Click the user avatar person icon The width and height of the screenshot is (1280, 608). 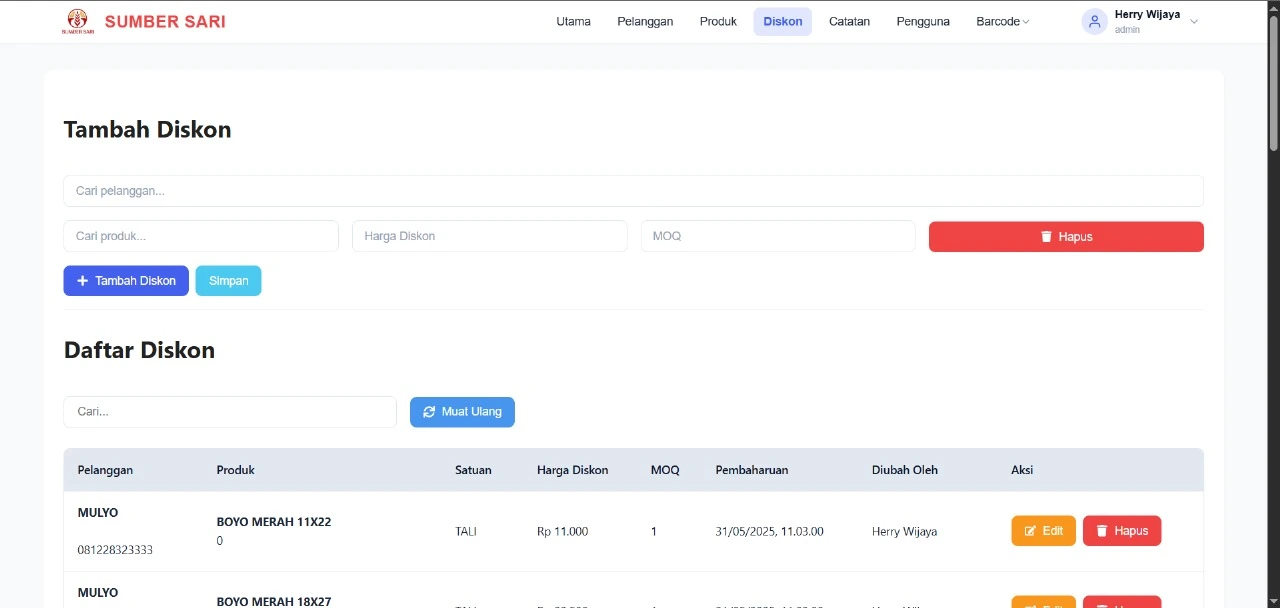pyautogui.click(x=1094, y=21)
